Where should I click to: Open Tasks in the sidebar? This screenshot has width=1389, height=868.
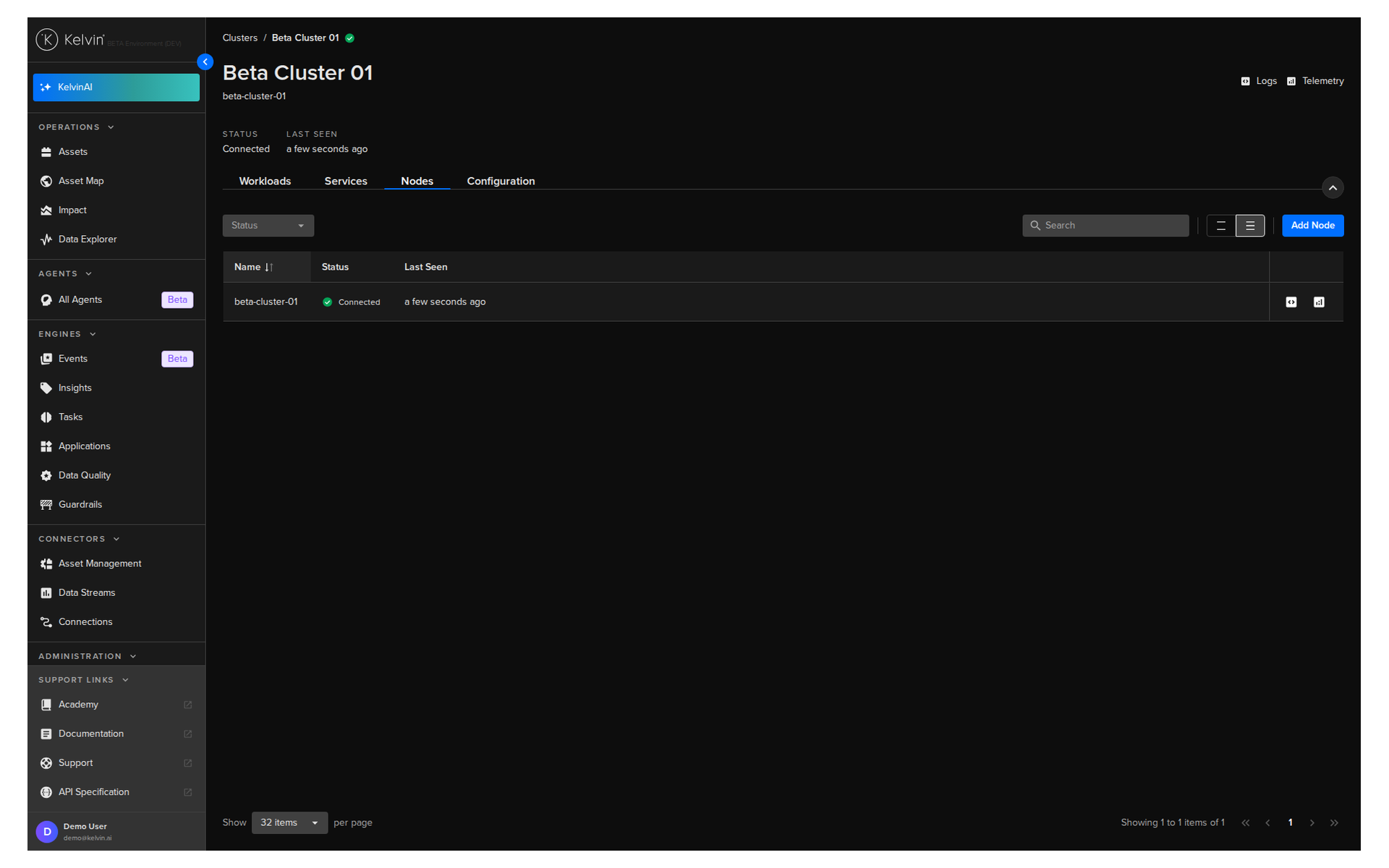(x=116, y=417)
